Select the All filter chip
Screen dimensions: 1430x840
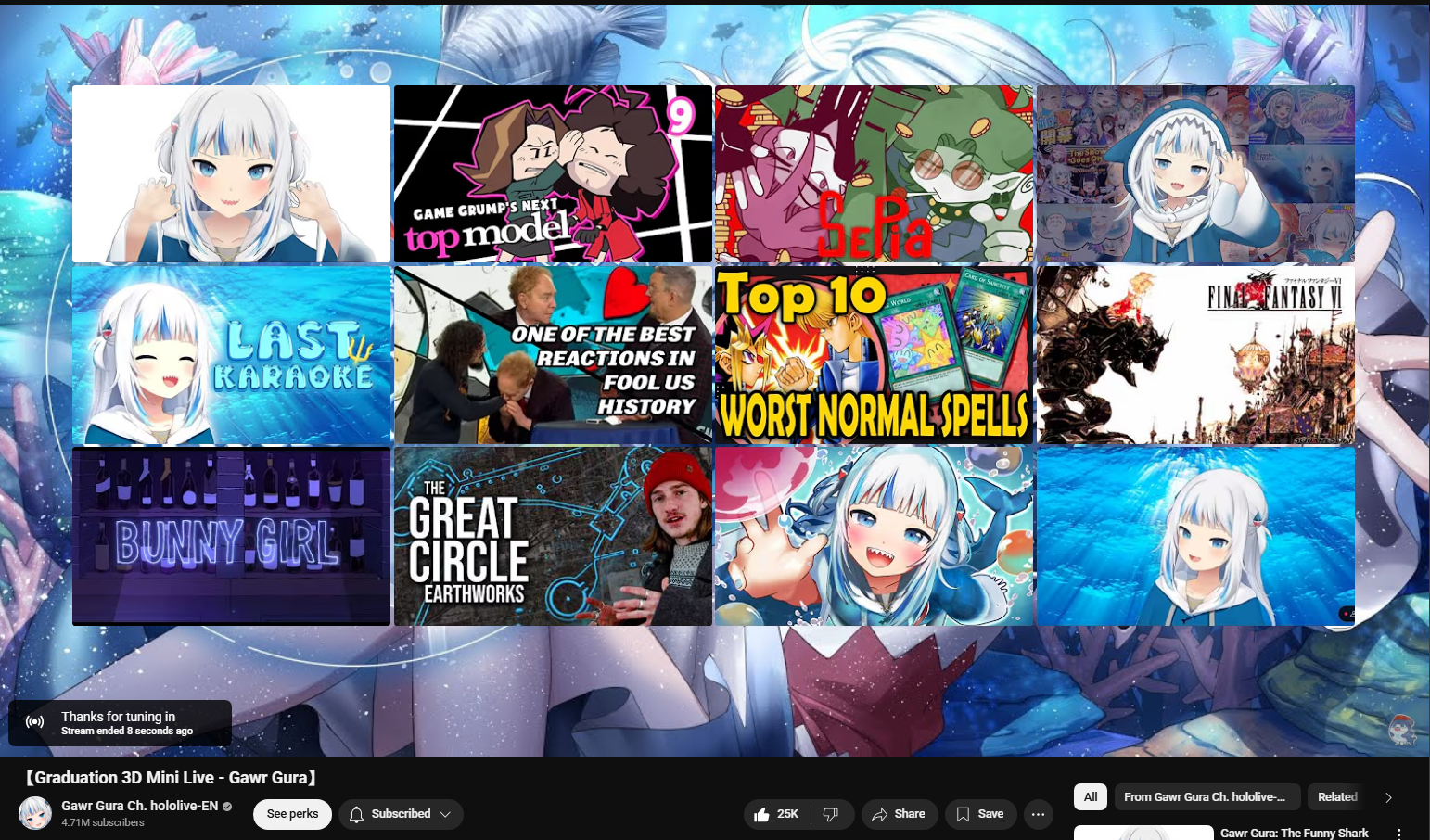[1091, 796]
